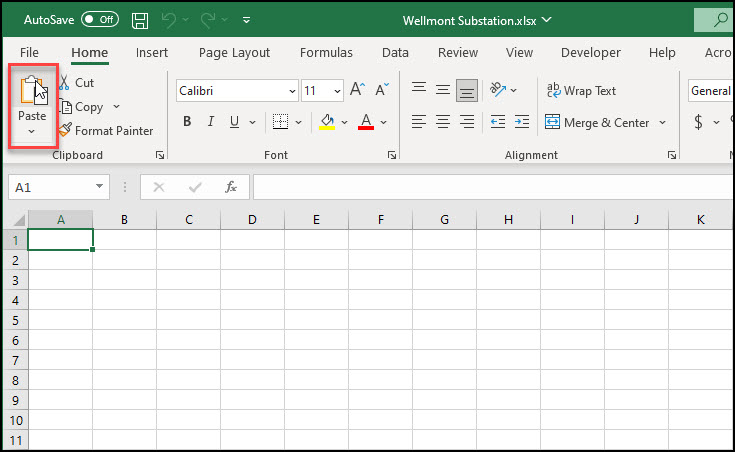
Task: Click inside the formula bar input
Action: pyautogui.click(x=494, y=187)
